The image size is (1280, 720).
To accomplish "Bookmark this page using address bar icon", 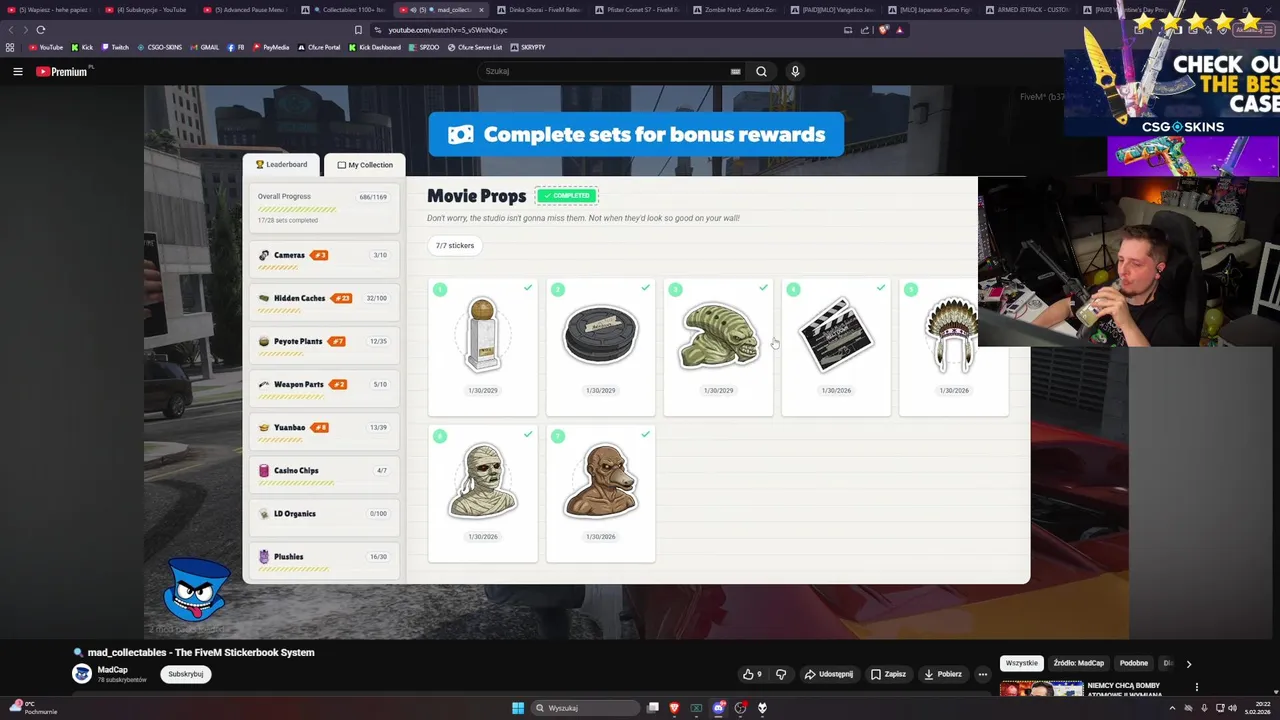I will (358, 30).
